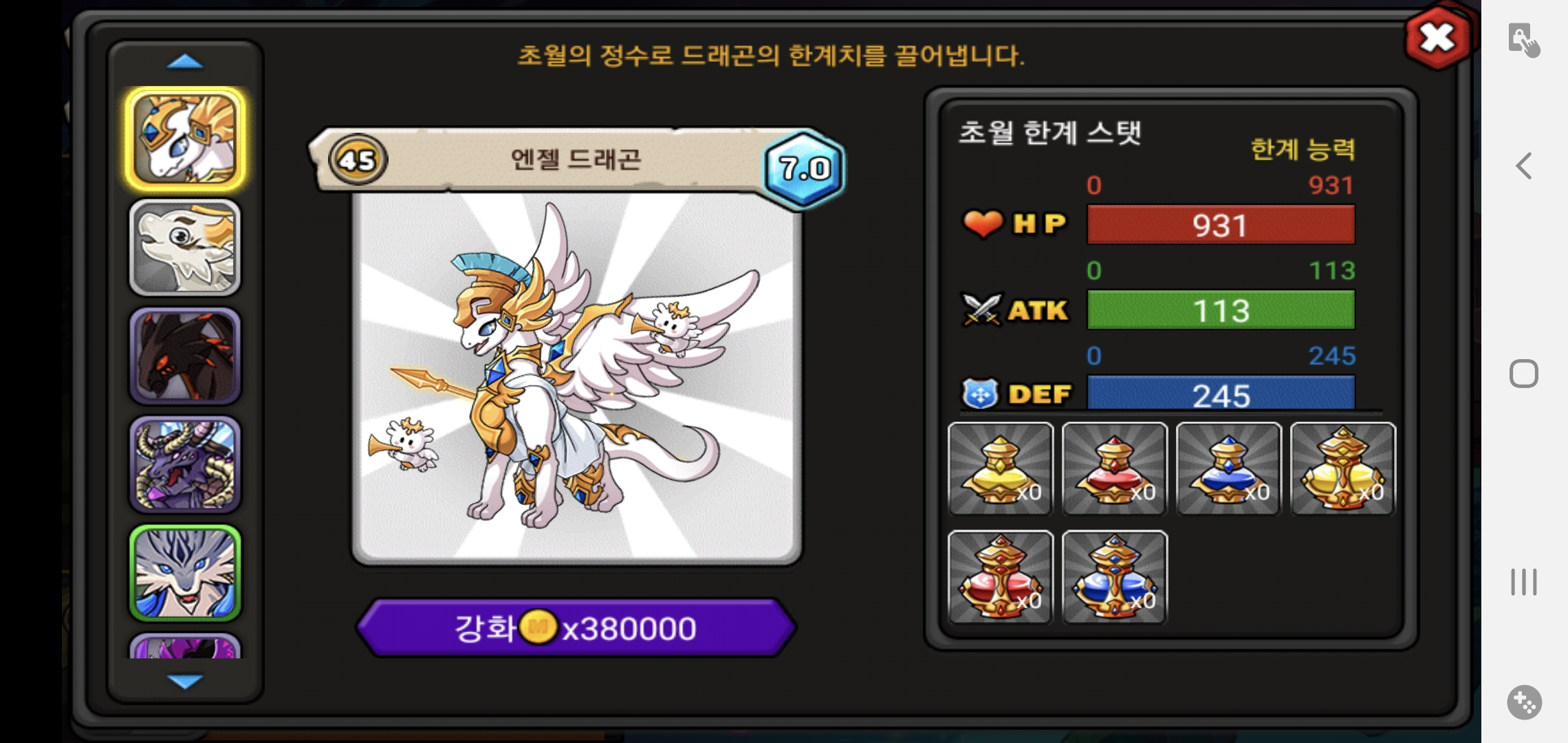
Task: Tap the Android back arrow
Action: [1524, 166]
